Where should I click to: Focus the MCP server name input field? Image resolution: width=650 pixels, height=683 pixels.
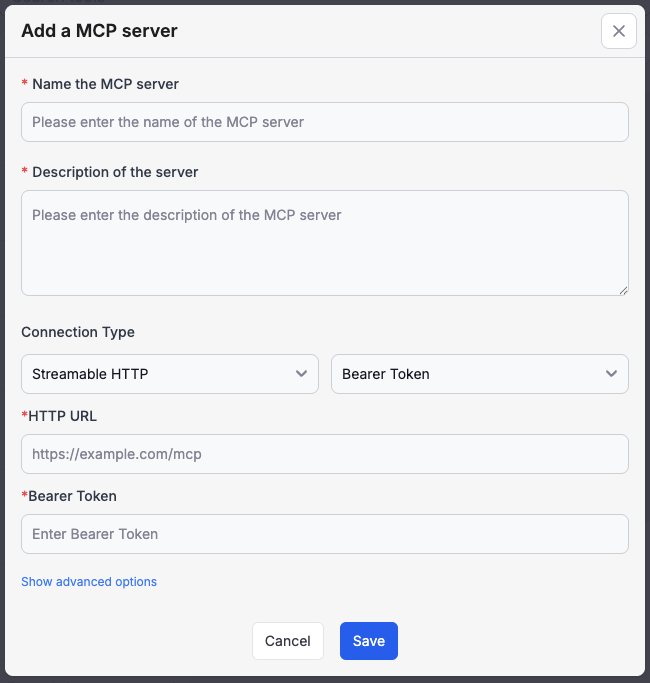(324, 122)
